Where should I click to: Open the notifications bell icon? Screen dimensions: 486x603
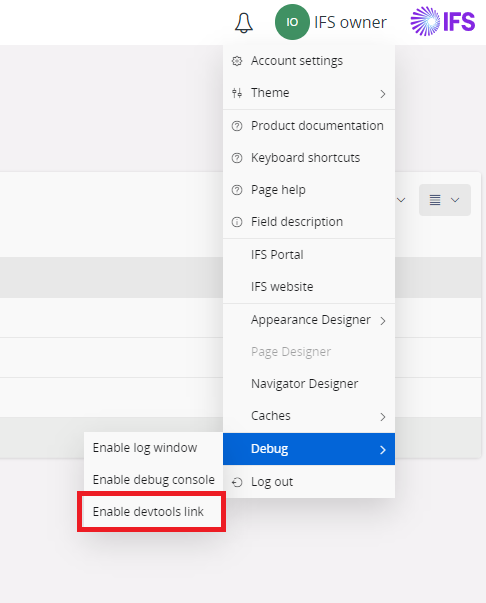tap(244, 23)
